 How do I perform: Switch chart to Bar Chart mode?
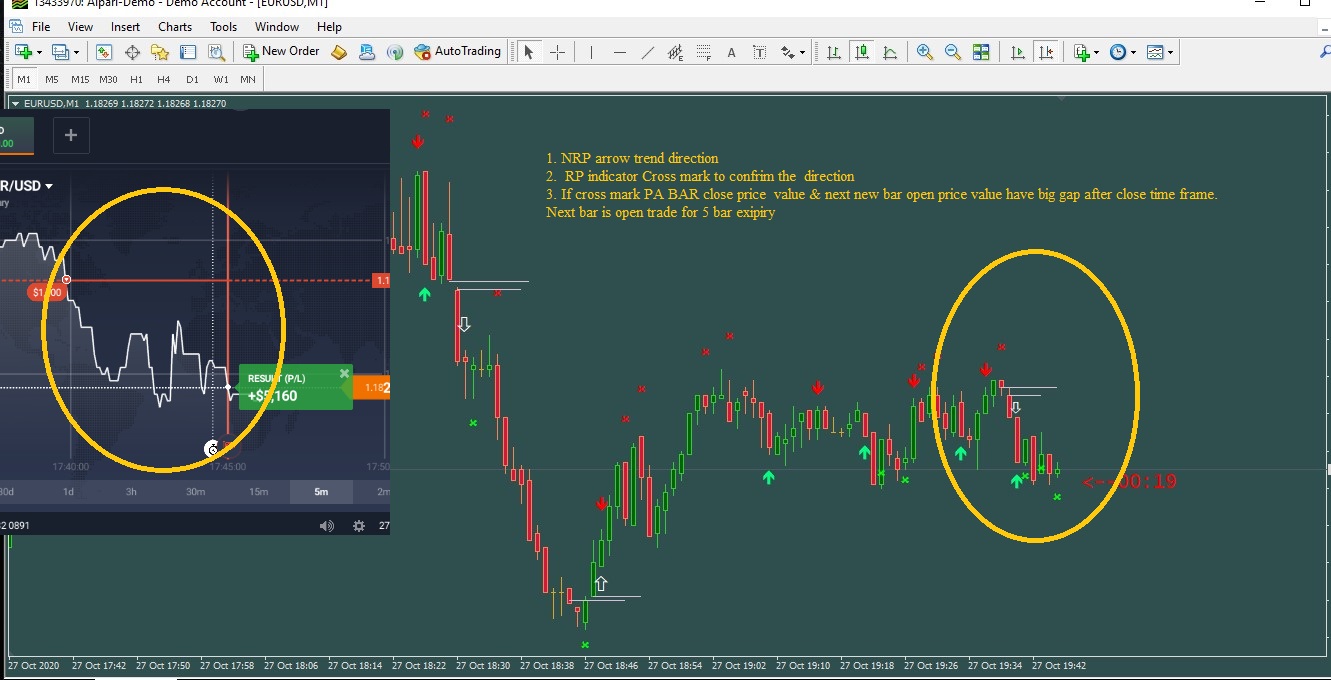click(x=833, y=52)
